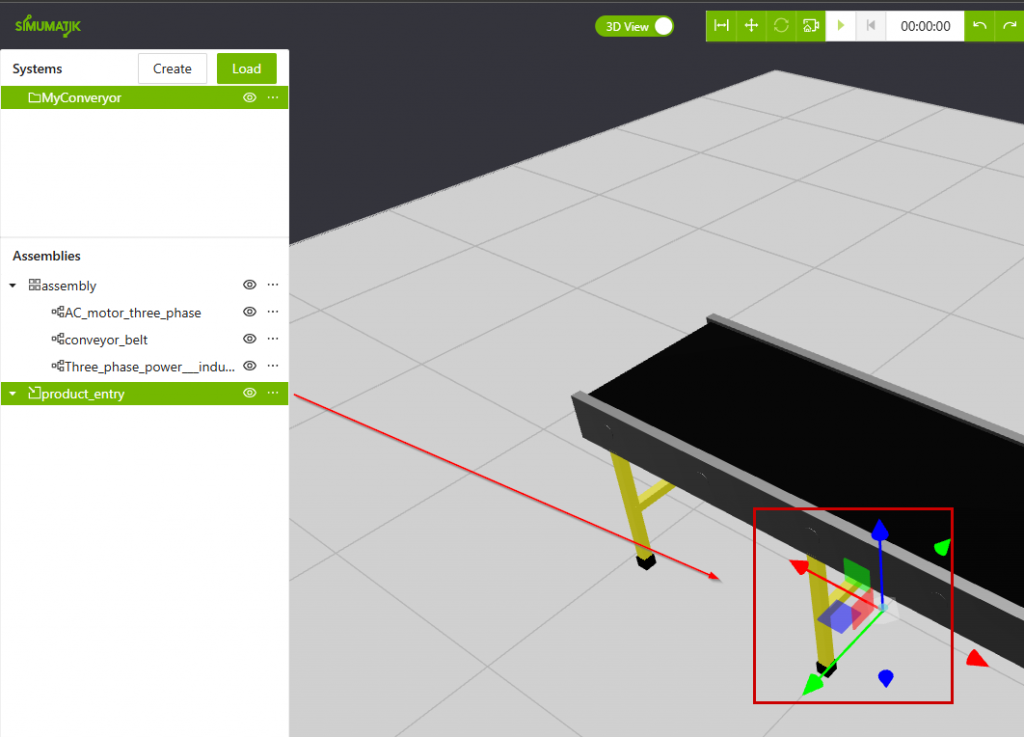Collapse the assembly tree node

click(x=12, y=285)
